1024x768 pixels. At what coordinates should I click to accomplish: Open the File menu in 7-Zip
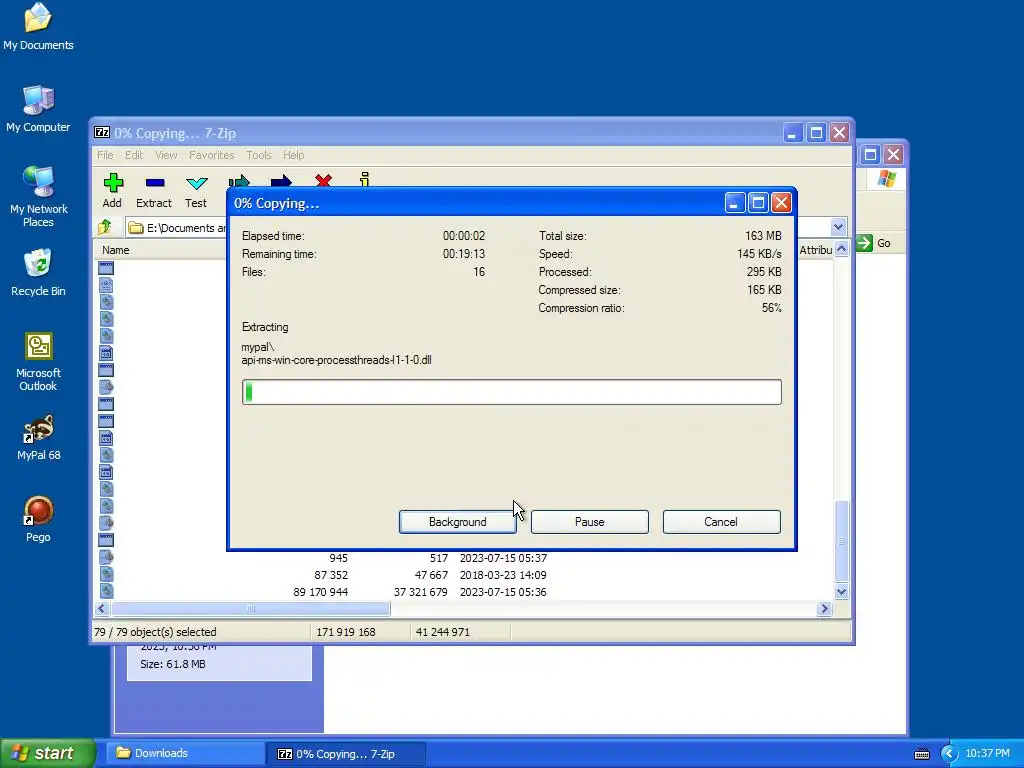click(105, 155)
